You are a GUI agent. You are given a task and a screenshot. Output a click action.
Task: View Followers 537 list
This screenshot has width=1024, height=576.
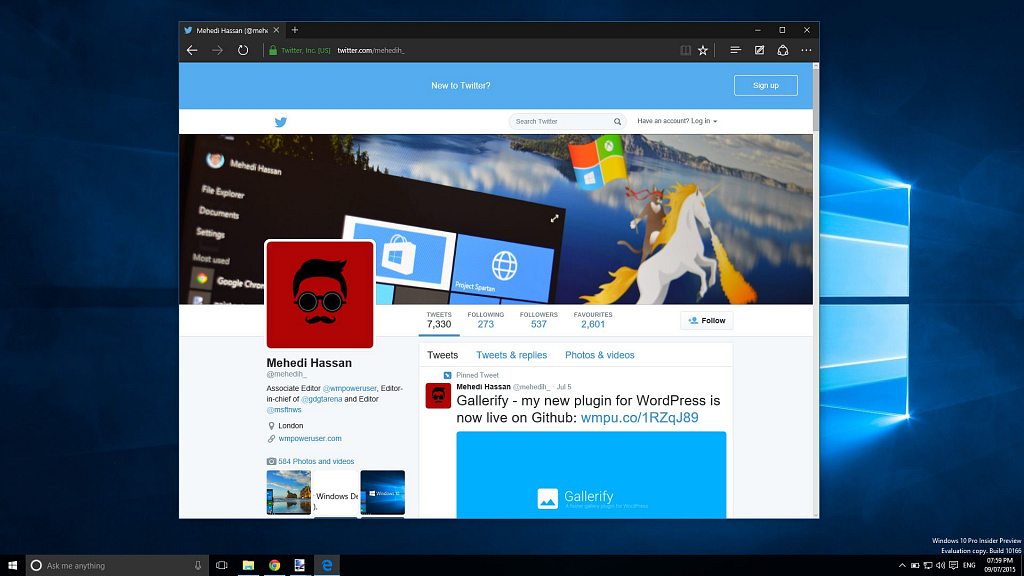tap(539, 319)
